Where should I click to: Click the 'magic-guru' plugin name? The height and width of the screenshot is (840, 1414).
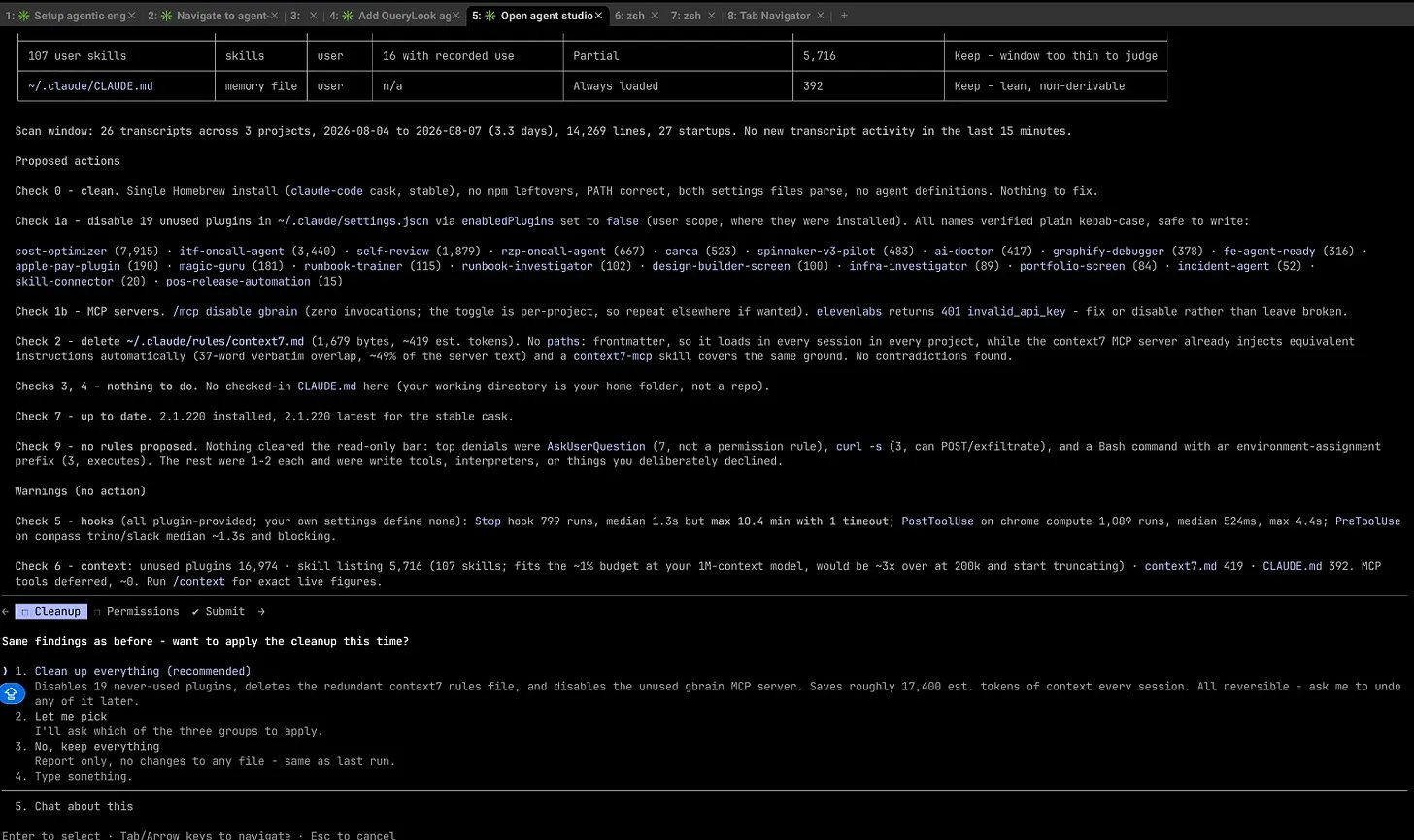click(210, 266)
